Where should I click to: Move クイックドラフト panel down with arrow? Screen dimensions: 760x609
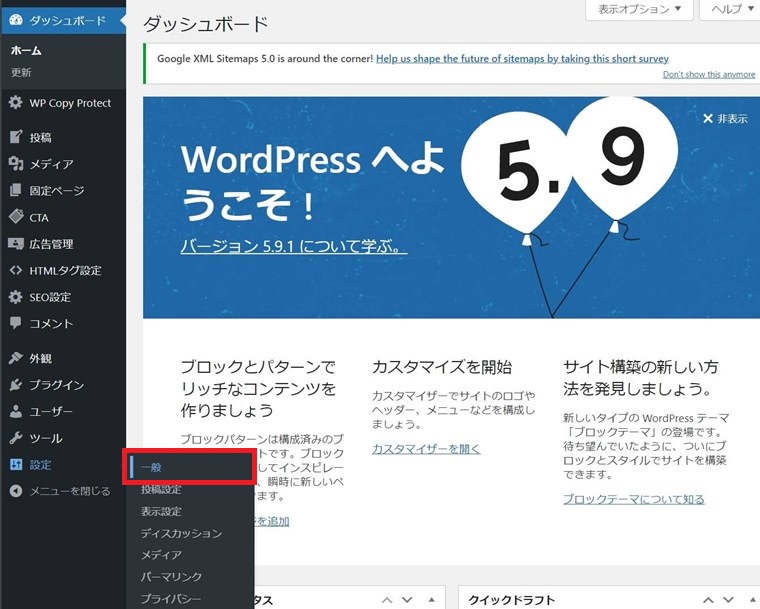tap(728, 600)
